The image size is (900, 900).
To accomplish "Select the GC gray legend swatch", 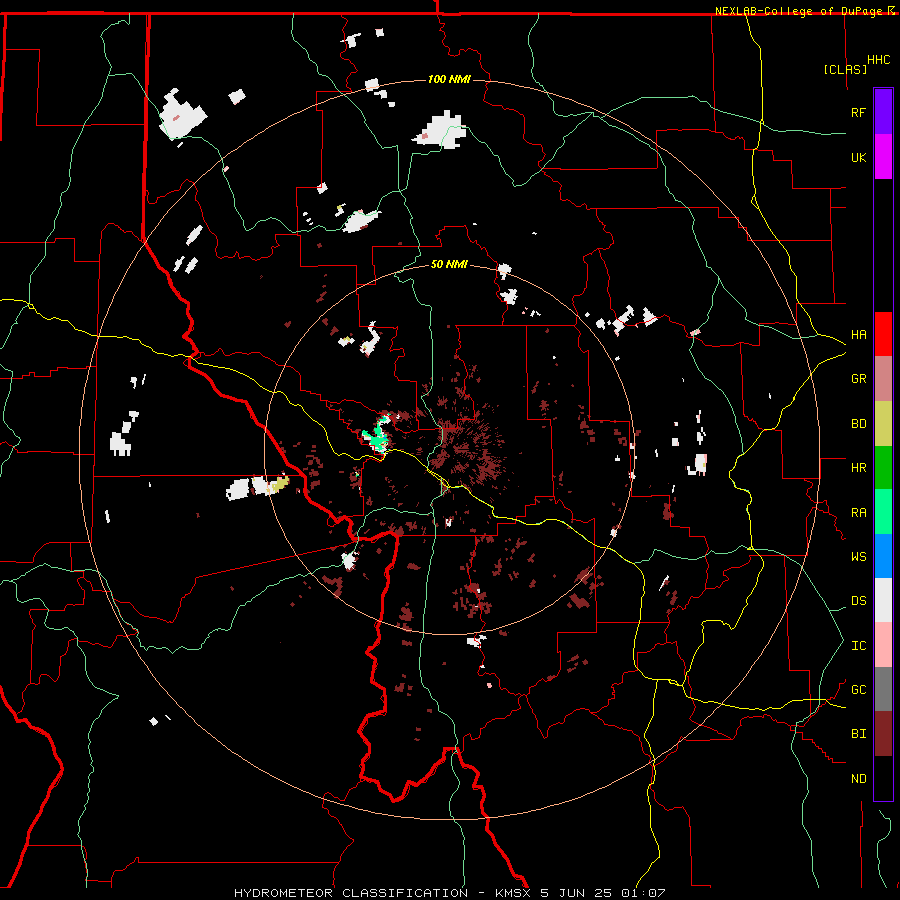I will 883,689.
